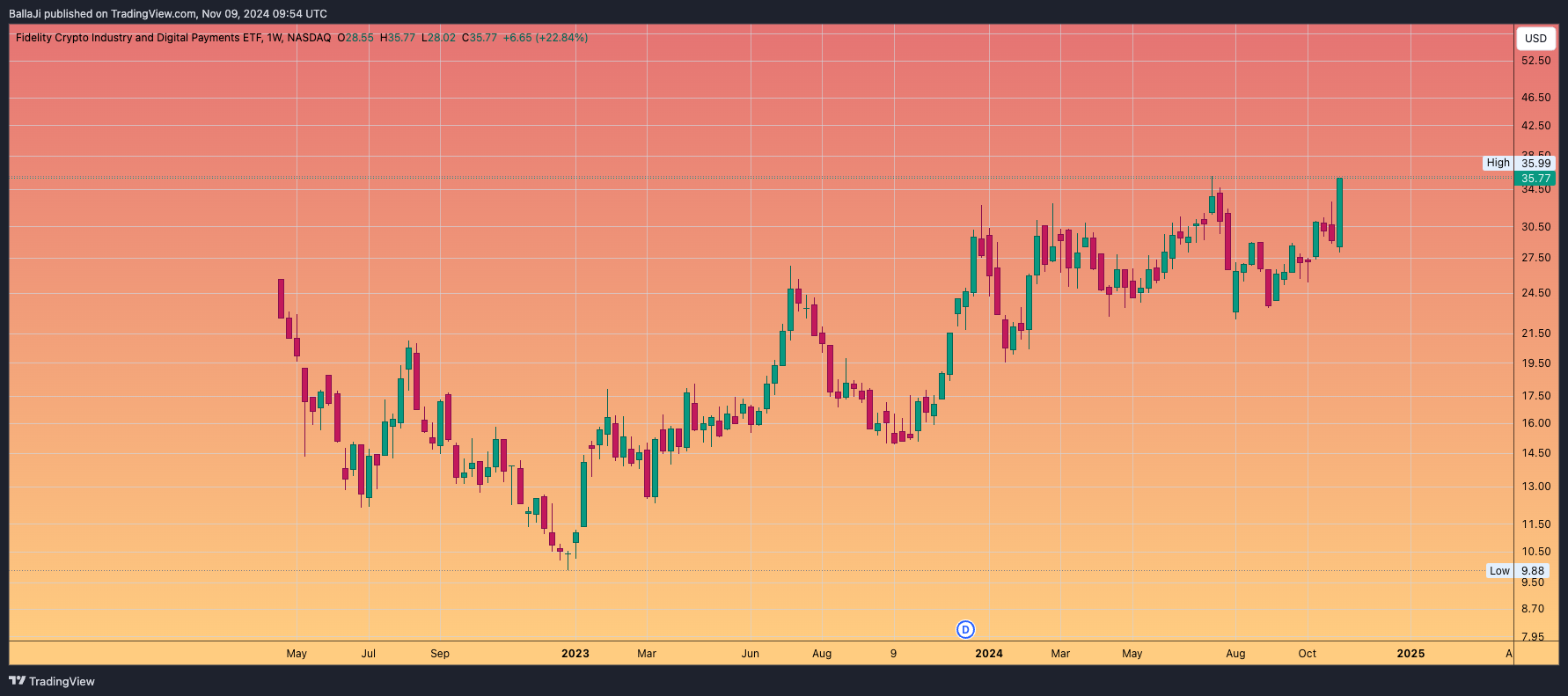Open the USD currency selector
1568x696 pixels.
click(x=1535, y=38)
